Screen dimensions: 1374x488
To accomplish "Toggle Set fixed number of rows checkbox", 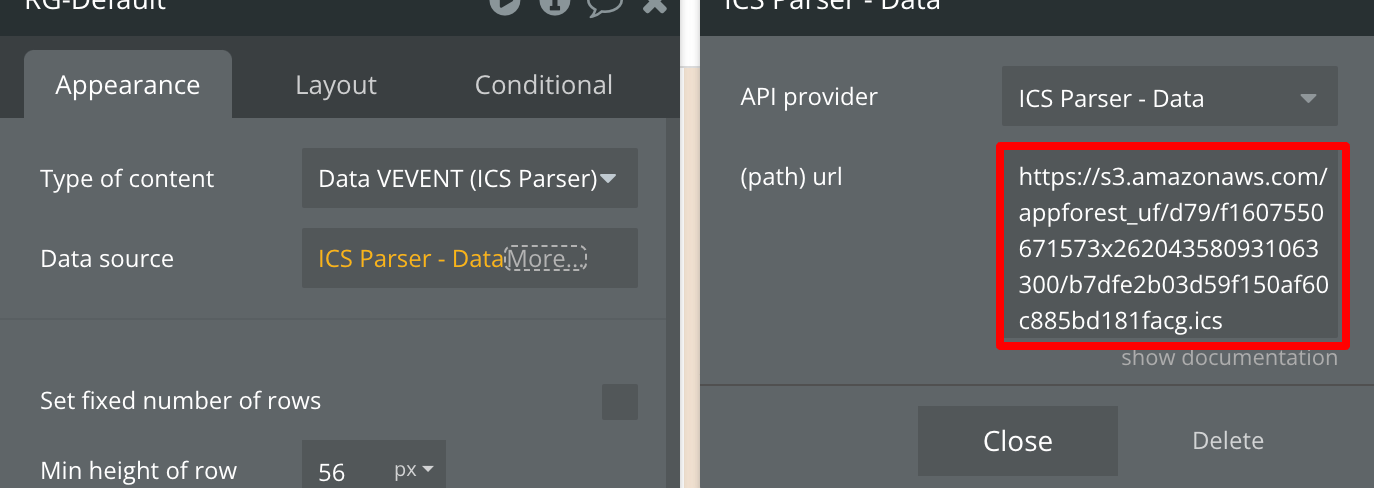I will click(x=619, y=402).
